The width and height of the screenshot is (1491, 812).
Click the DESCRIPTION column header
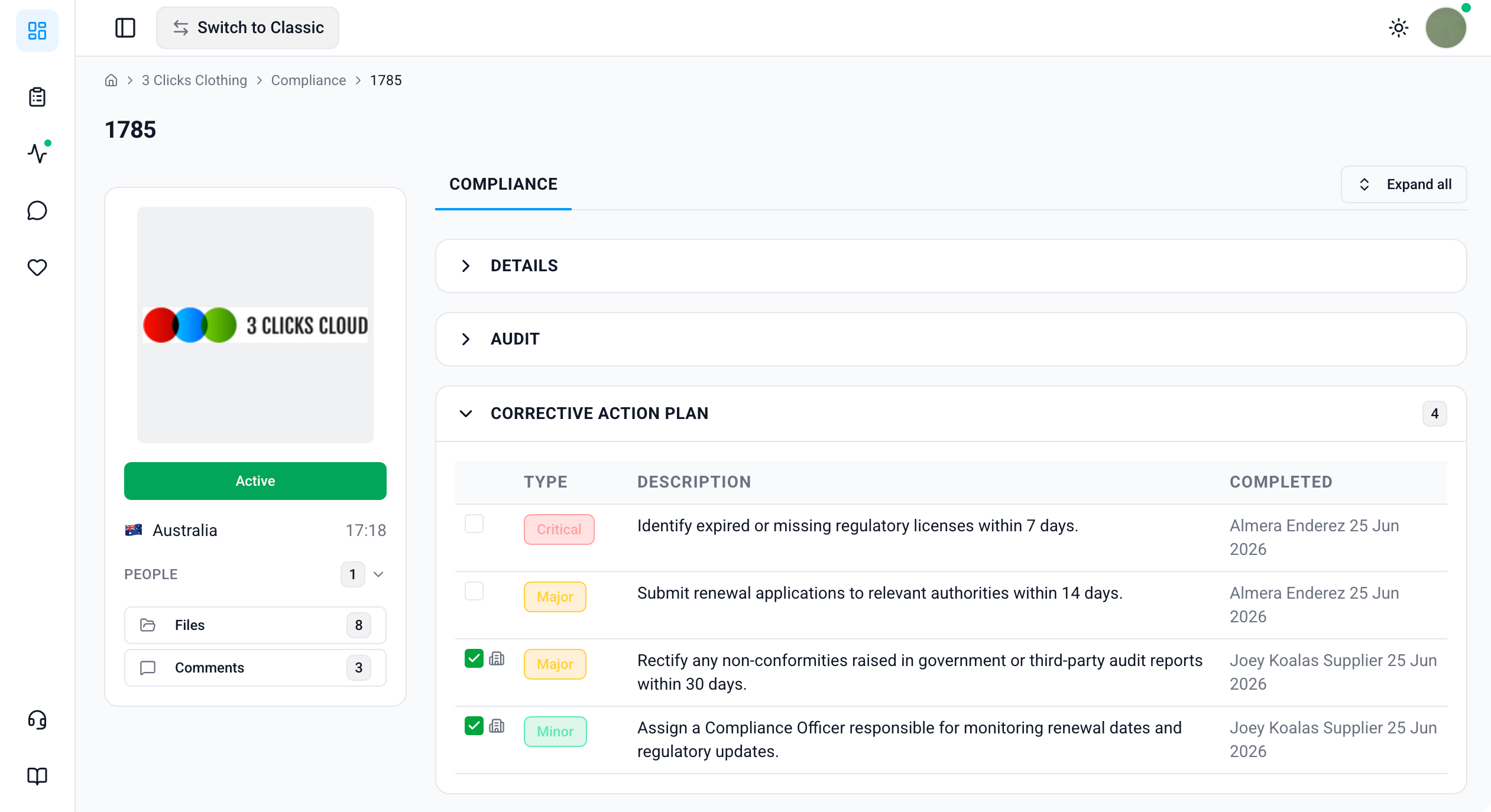[694, 482]
